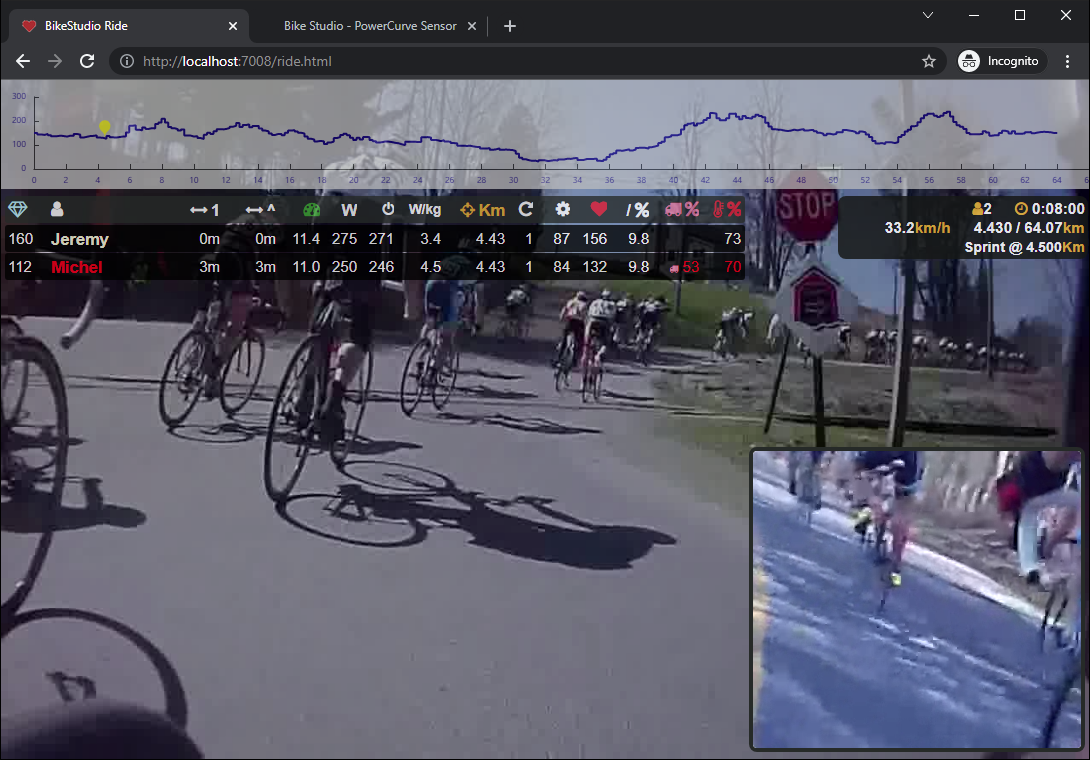This screenshot has height=760, width=1090.
Task: Go back to previous page
Action: (x=23, y=61)
